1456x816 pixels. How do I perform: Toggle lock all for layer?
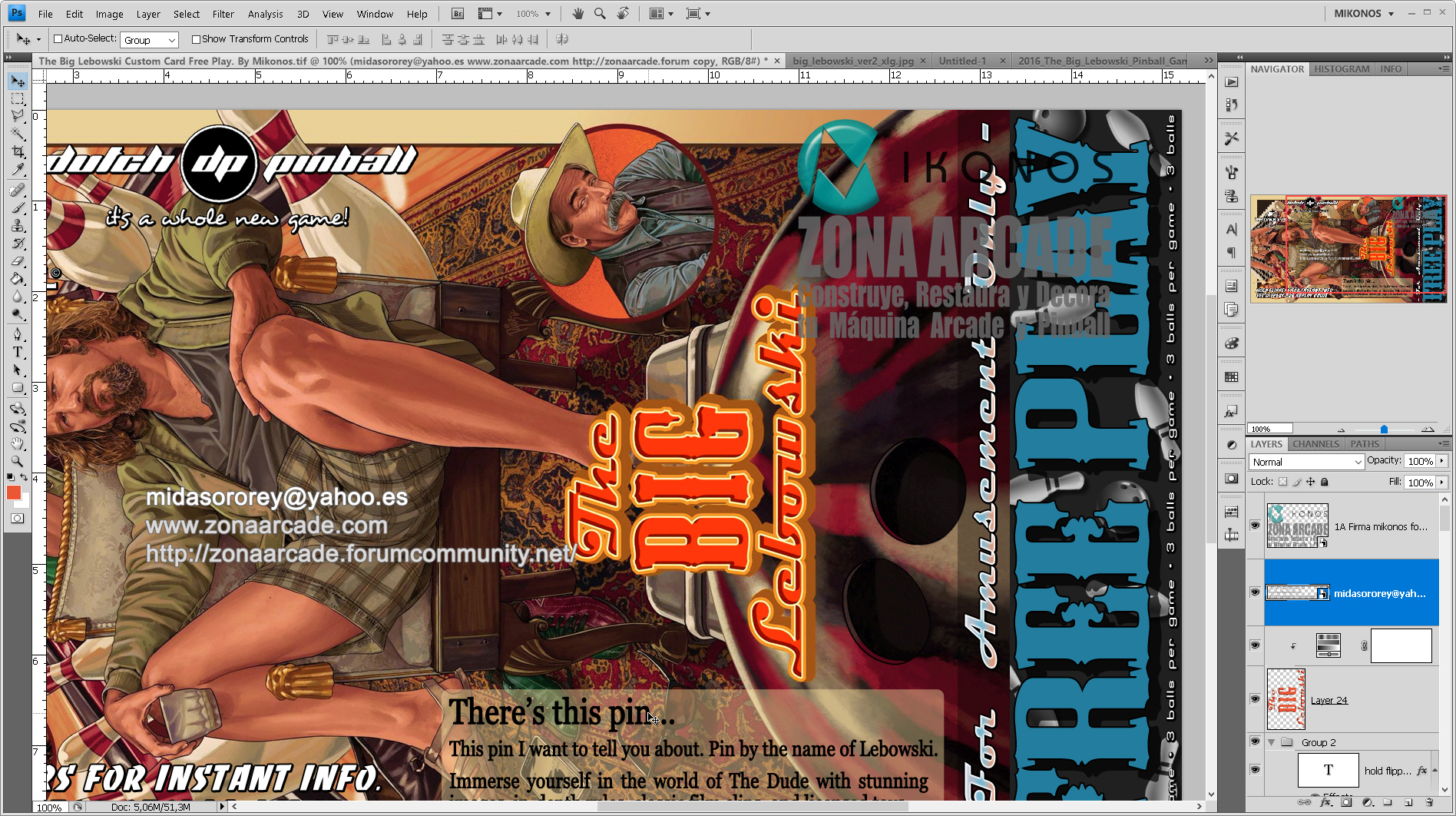pos(1324,482)
